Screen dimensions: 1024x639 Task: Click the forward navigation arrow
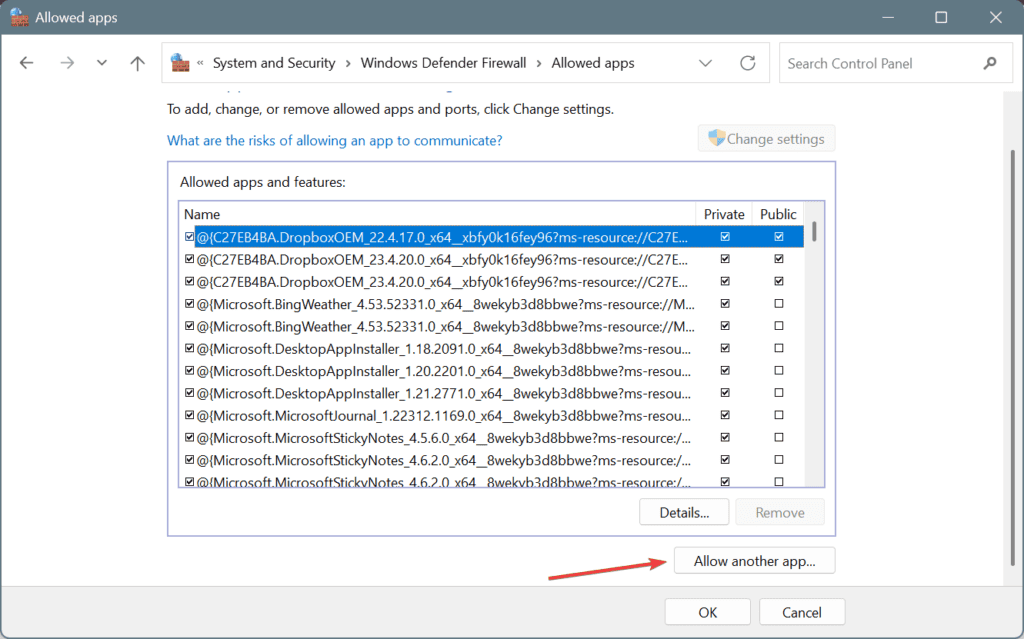(x=67, y=63)
